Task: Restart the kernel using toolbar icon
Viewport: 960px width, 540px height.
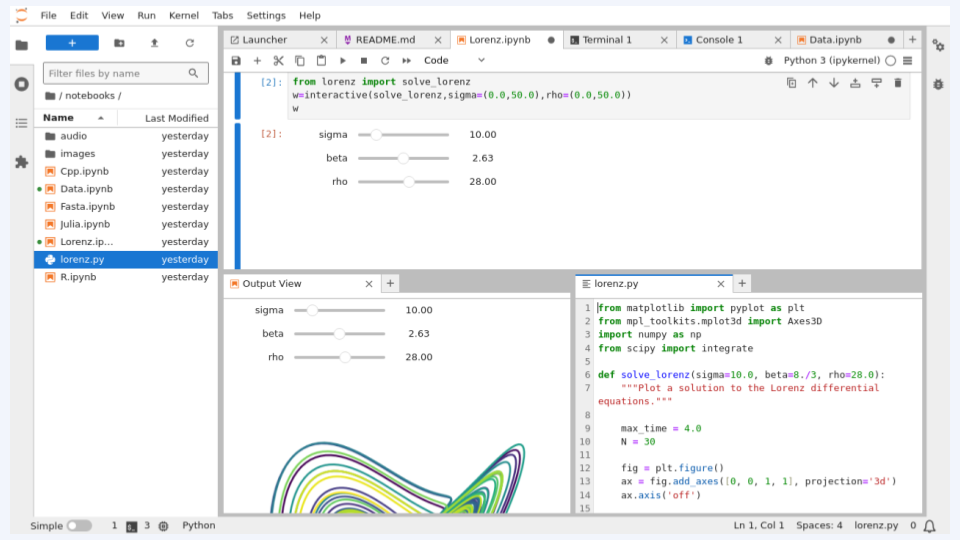Action: (385, 60)
